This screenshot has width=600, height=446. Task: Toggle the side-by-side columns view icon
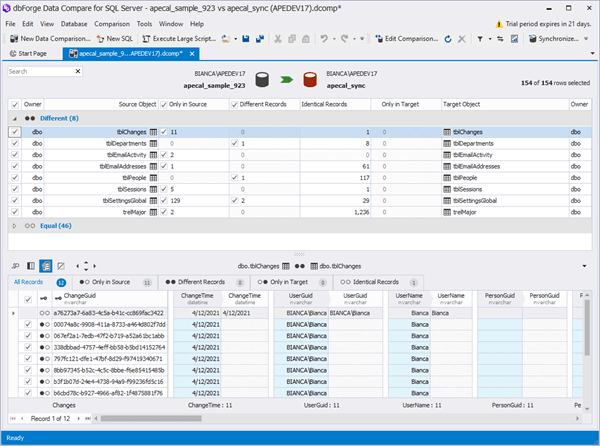point(31,266)
